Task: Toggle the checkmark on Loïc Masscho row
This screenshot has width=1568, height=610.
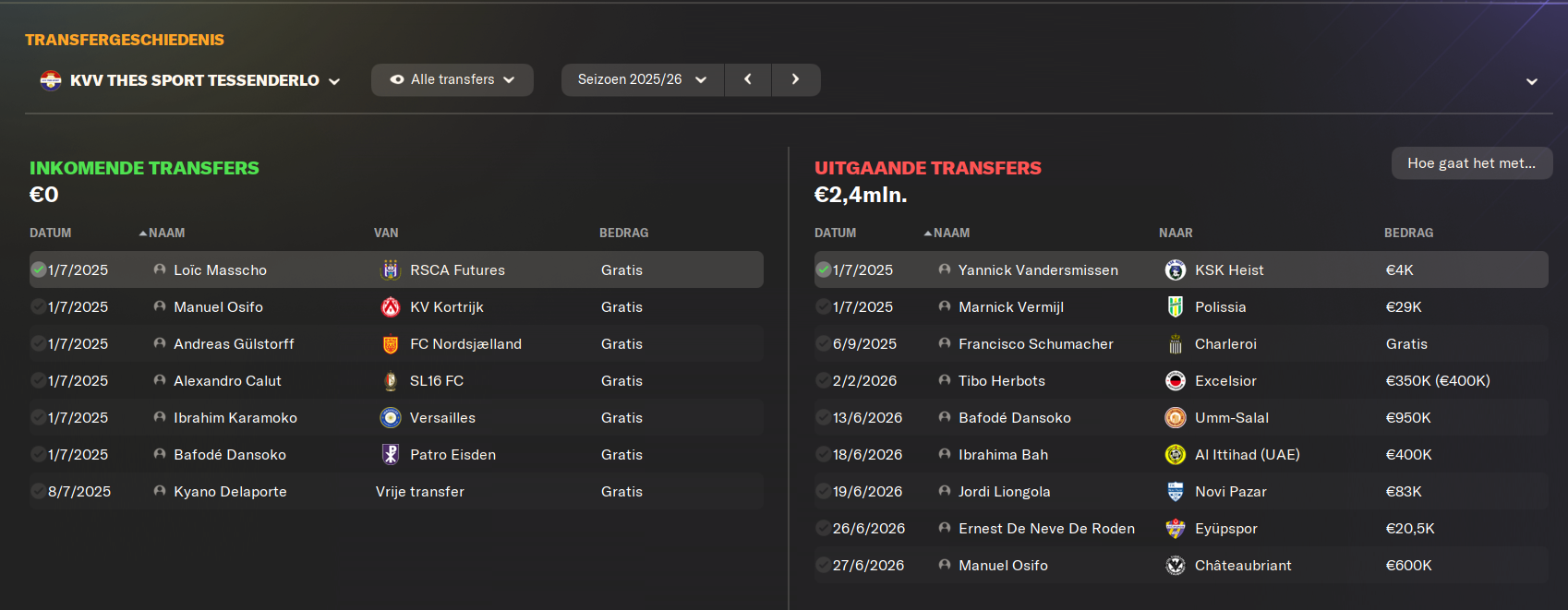Action: click(x=38, y=269)
